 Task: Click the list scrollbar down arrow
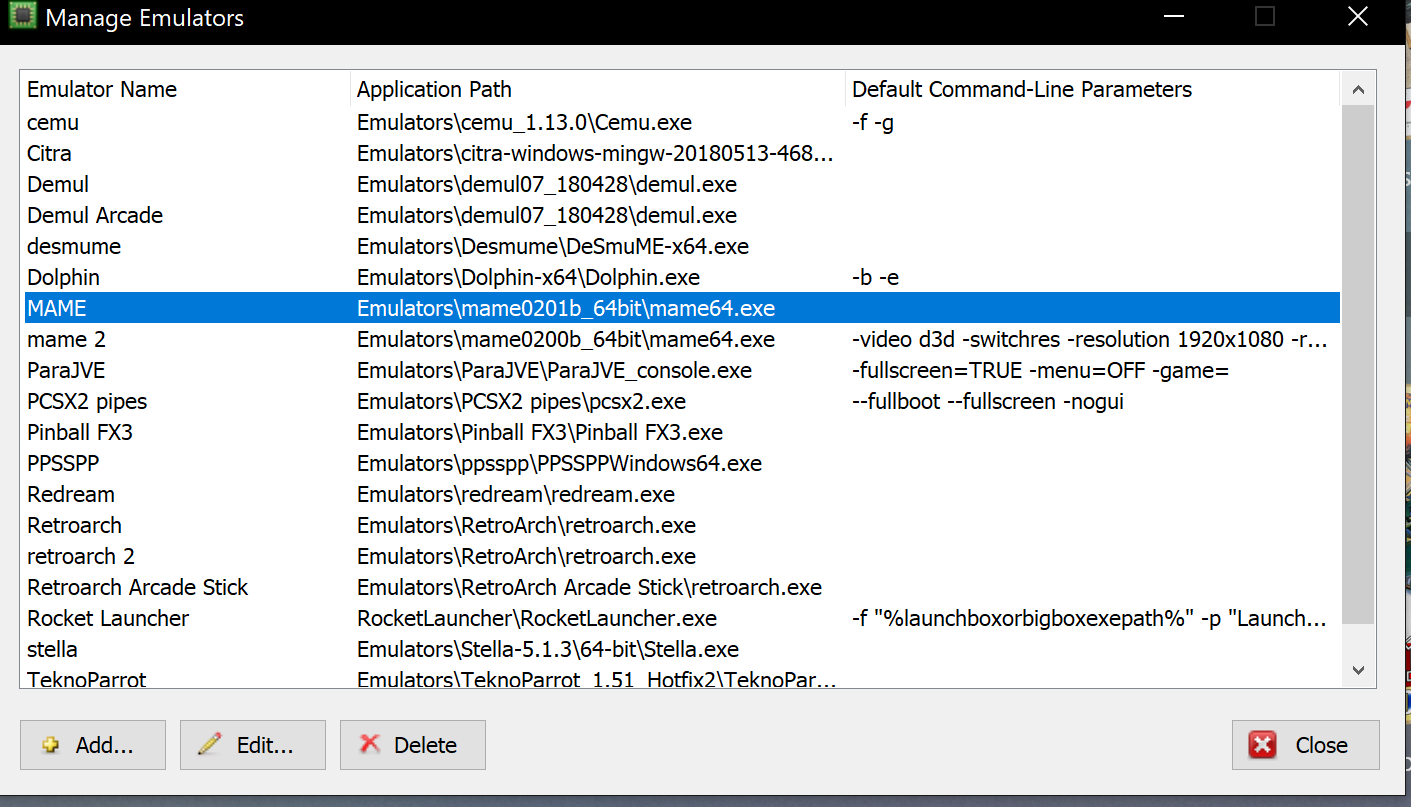tap(1358, 670)
